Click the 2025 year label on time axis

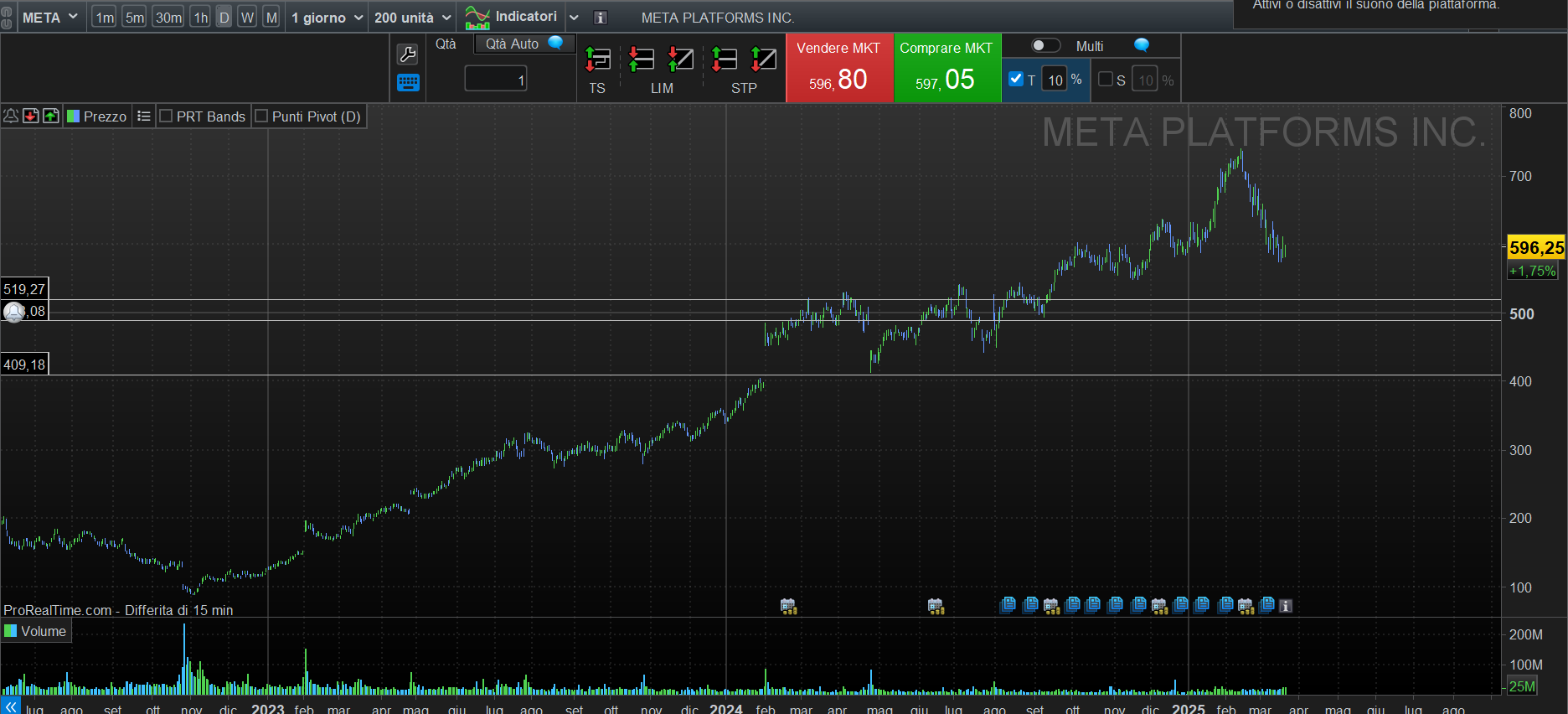[x=1189, y=709]
